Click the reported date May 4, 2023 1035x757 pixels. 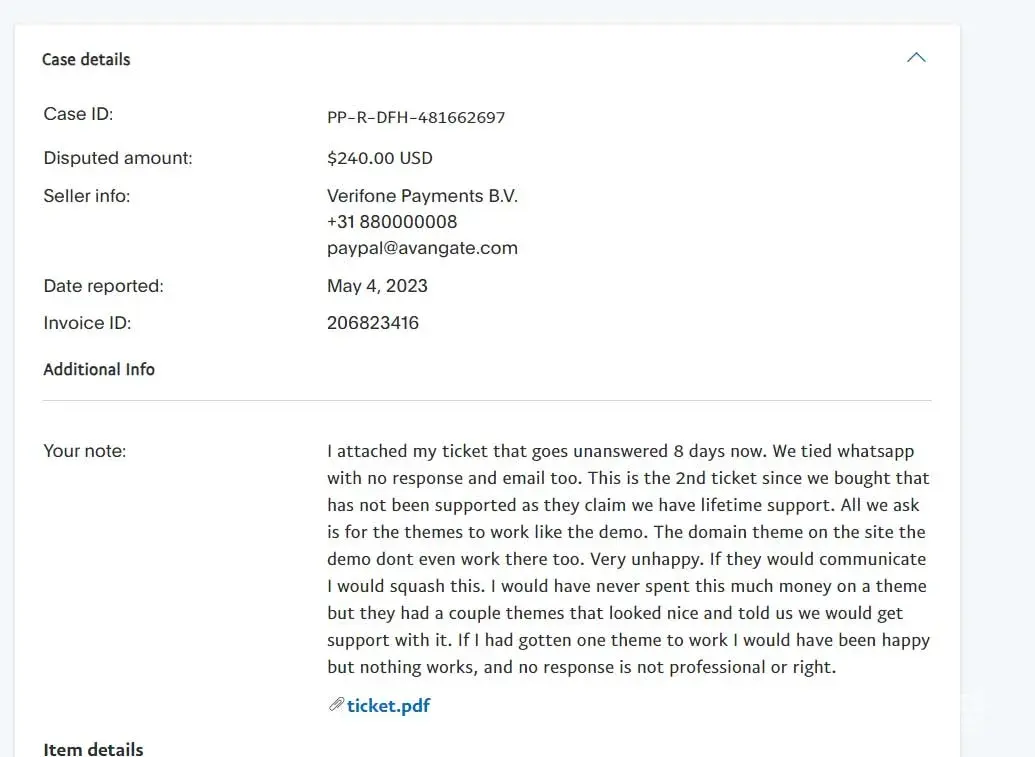[x=377, y=286]
